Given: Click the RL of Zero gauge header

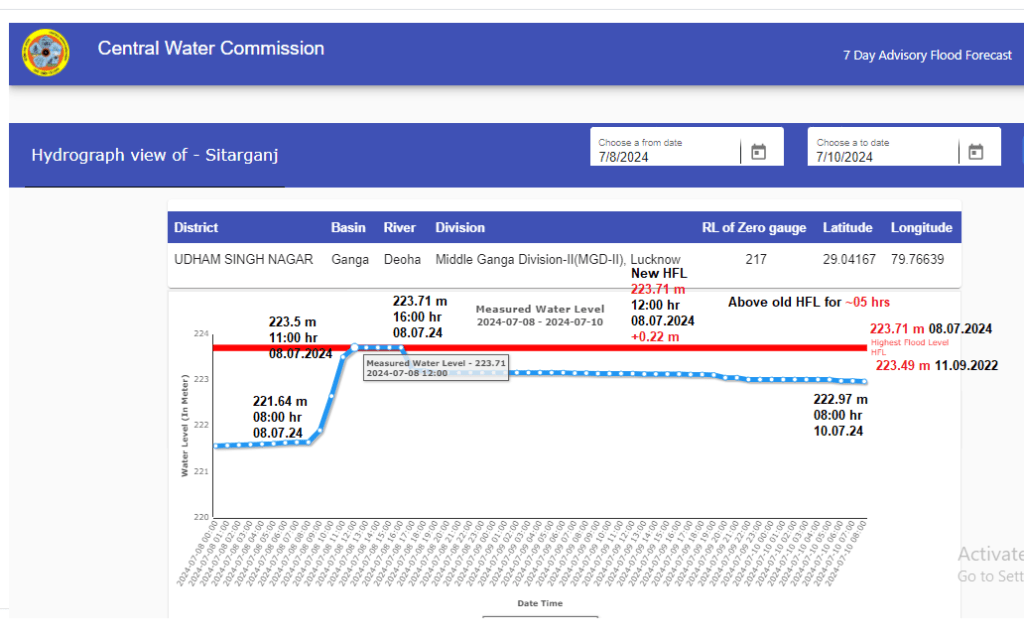Looking at the screenshot, I should click(754, 228).
